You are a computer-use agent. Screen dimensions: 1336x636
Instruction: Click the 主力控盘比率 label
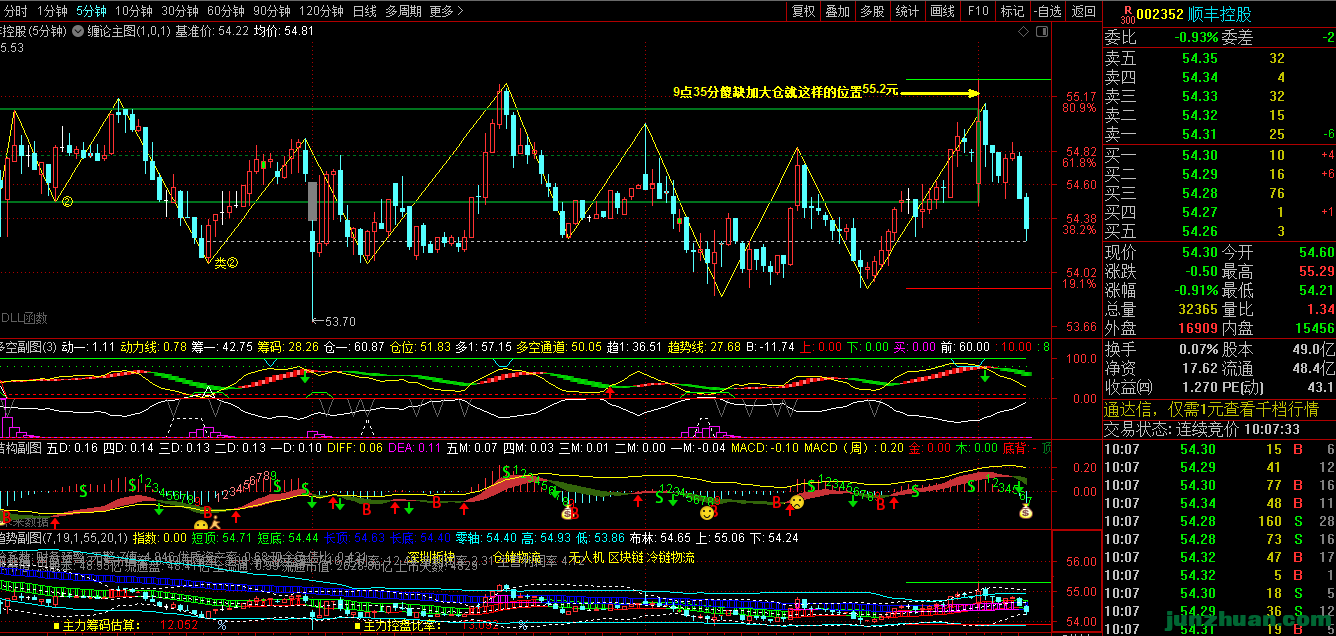(x=401, y=626)
